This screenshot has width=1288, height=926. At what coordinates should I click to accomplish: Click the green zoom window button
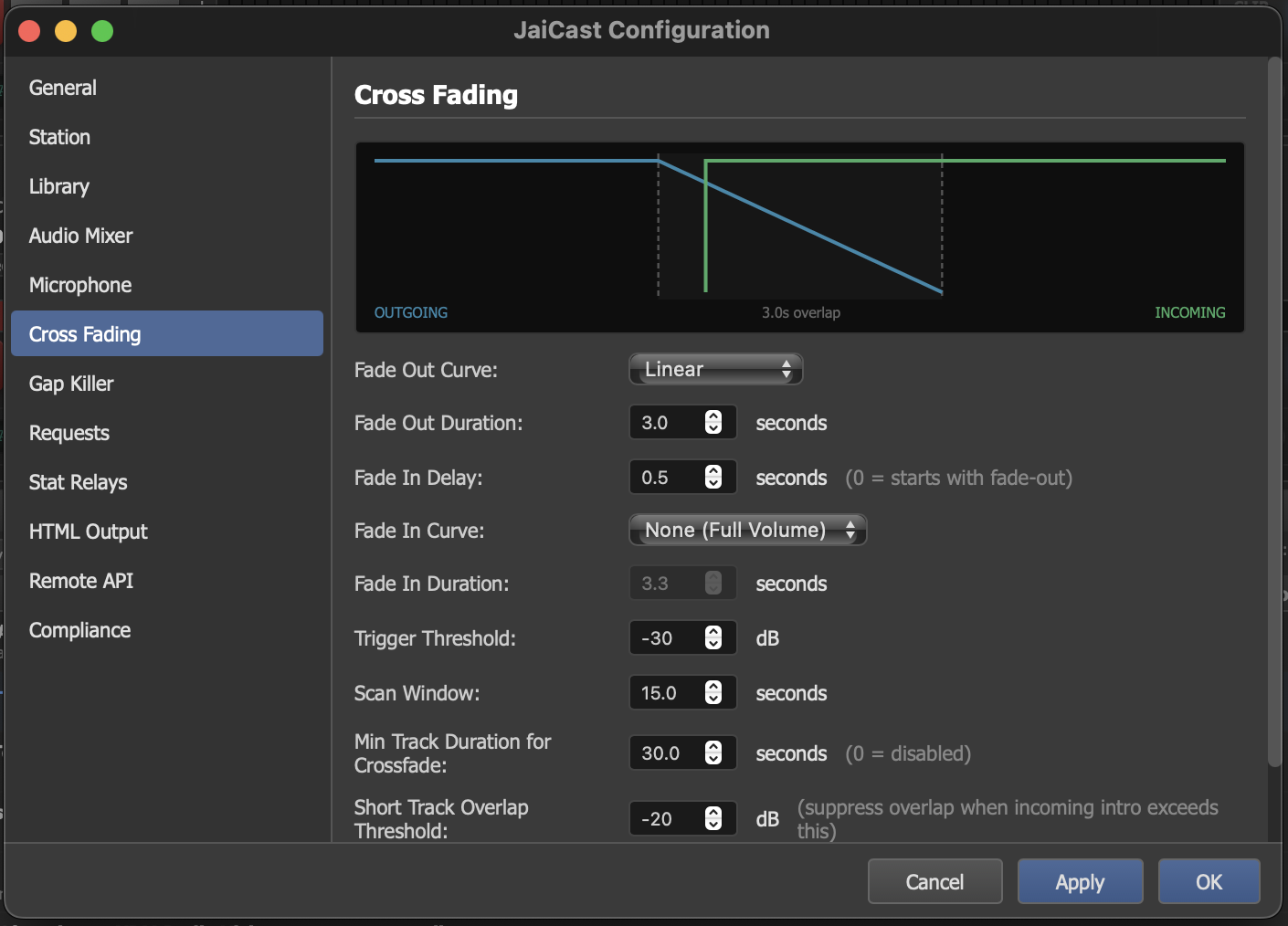102,31
